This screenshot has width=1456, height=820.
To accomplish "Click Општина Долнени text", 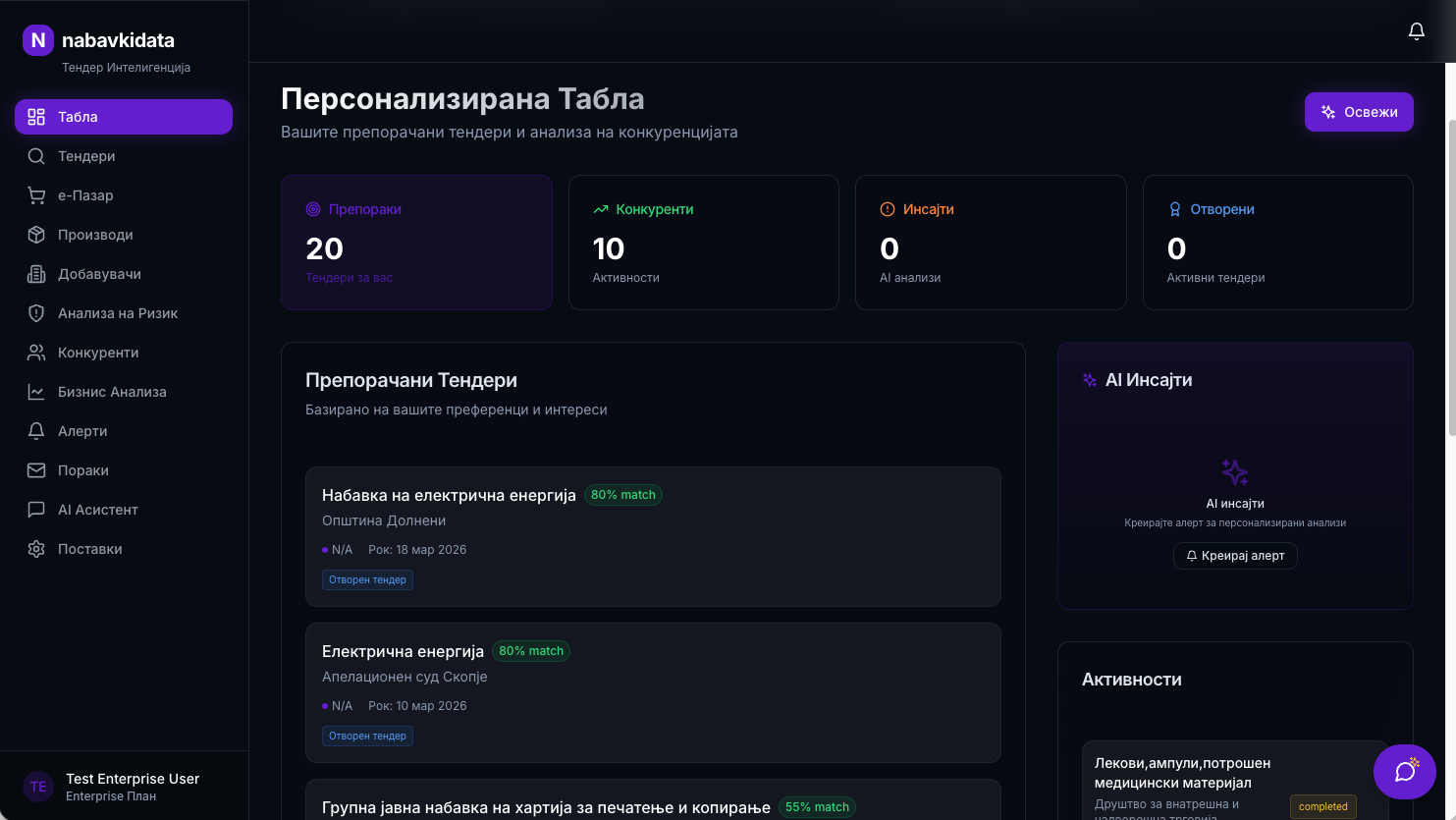I will (384, 520).
